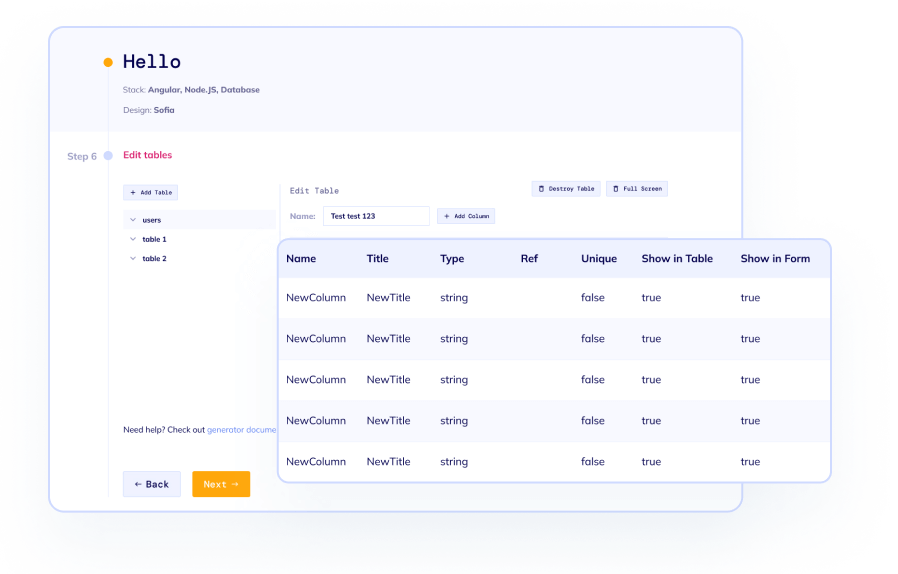Go back with the Back button
This screenshot has width=898, height=574.
pos(152,484)
